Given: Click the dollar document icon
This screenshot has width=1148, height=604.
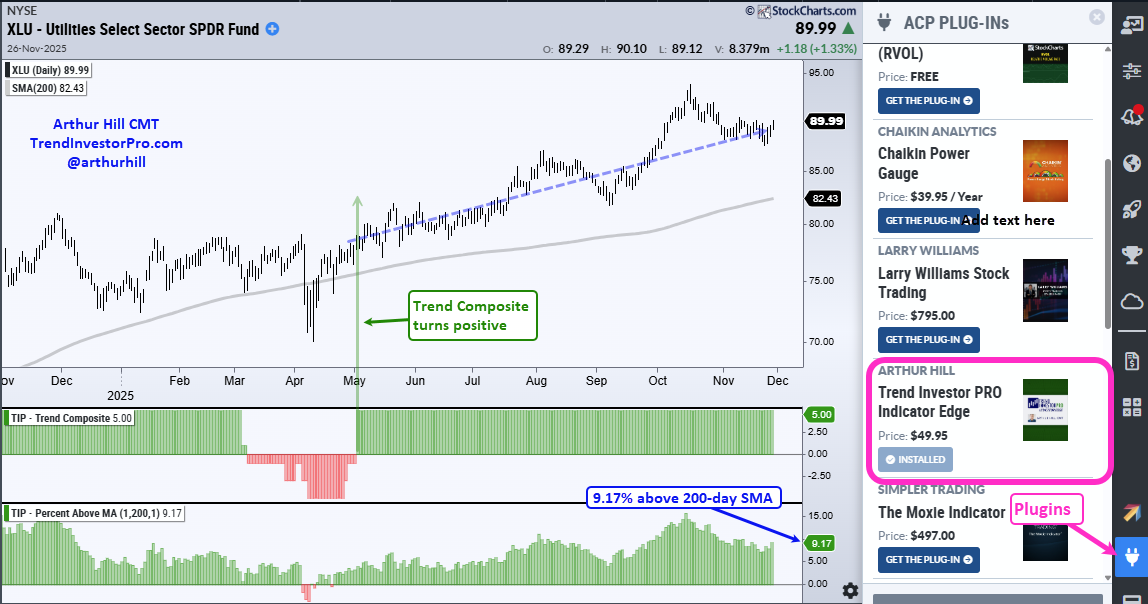Looking at the screenshot, I should coord(1132,360).
